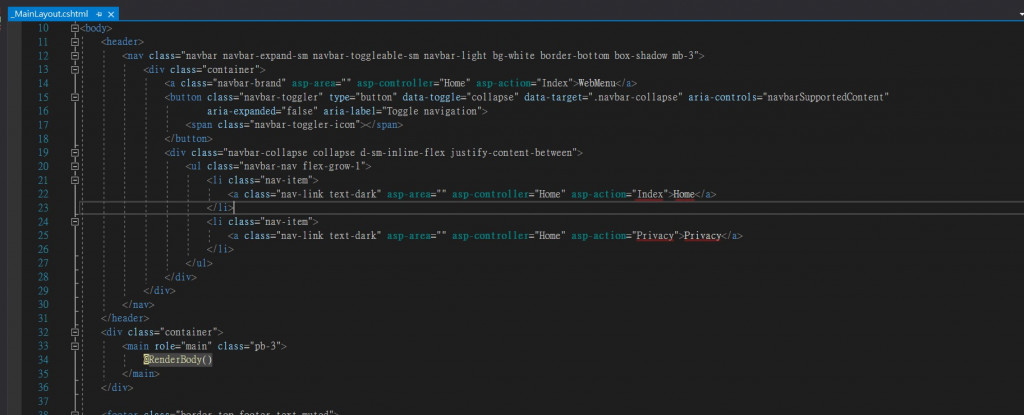Click the "navbar-nav flex-grow-1" class value
Image resolution: width=1024 pixels, height=415 pixels.
[x=304, y=166]
